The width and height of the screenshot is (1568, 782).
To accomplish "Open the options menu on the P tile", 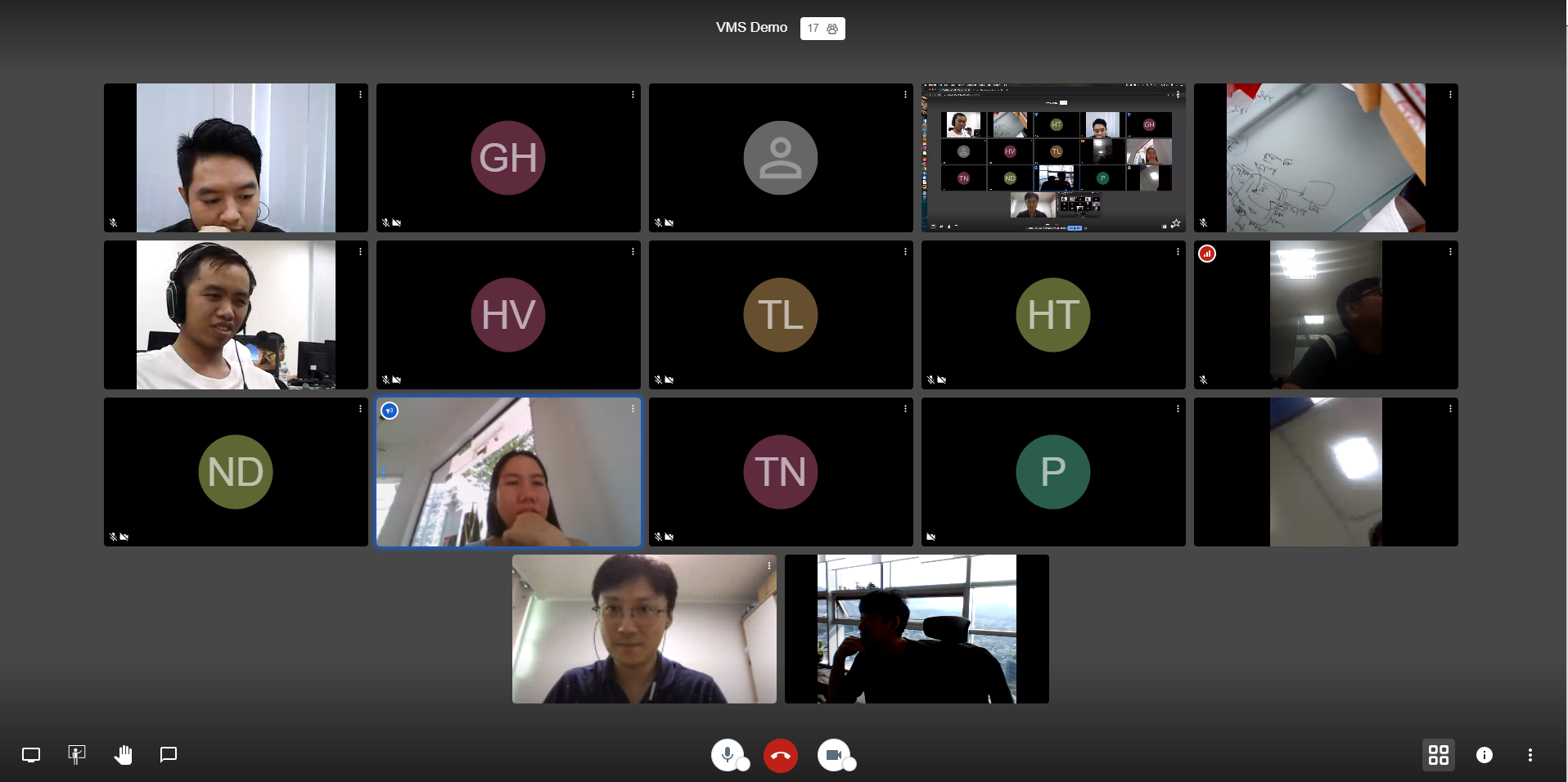I will [x=1178, y=409].
